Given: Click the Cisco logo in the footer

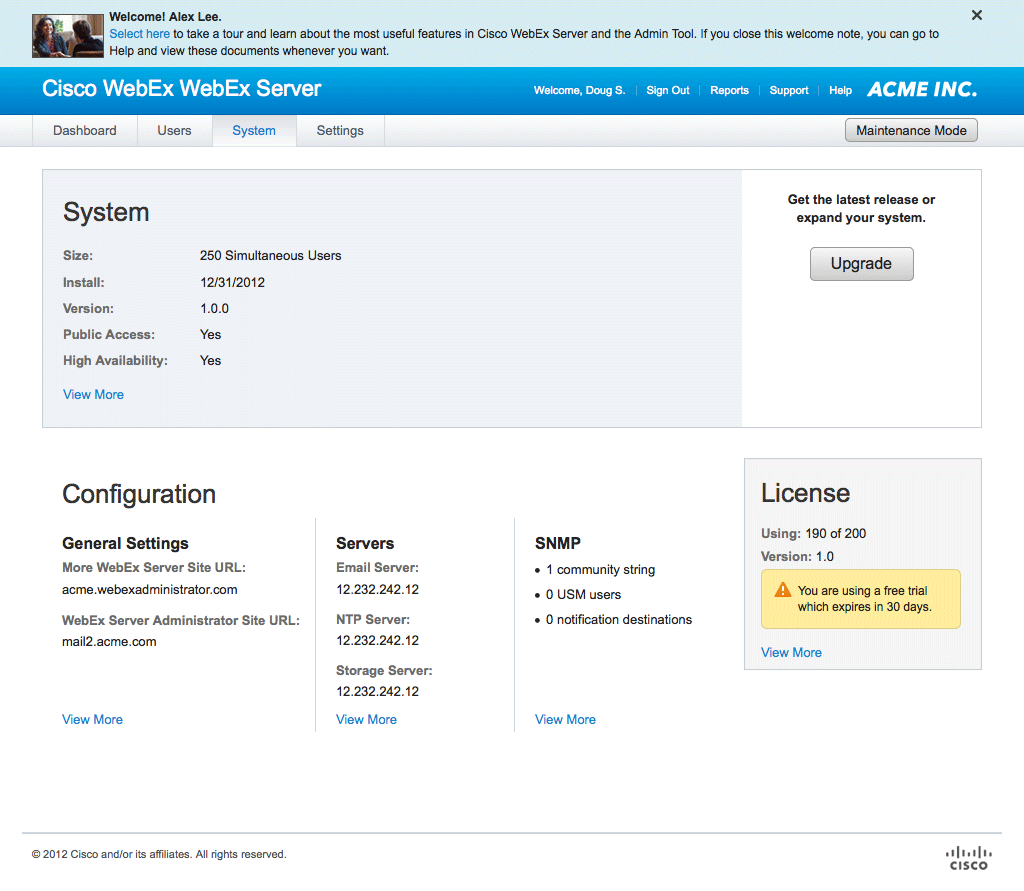Looking at the screenshot, I should click(967, 857).
